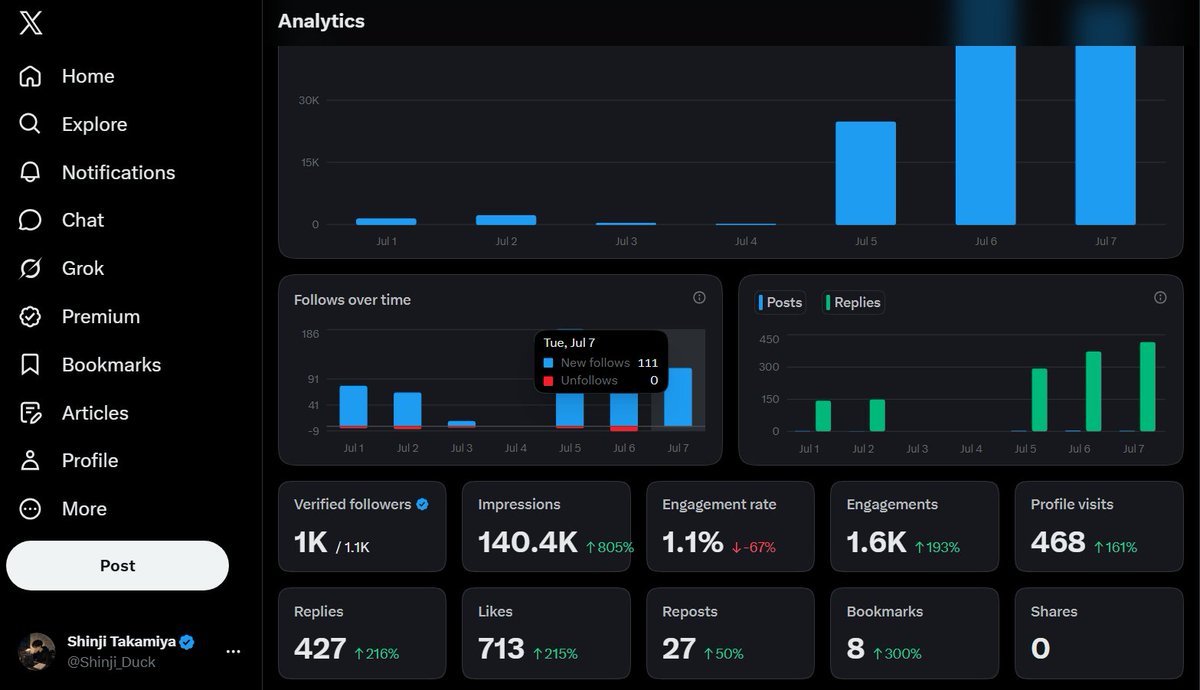Click the Likes 713 card

point(546,633)
